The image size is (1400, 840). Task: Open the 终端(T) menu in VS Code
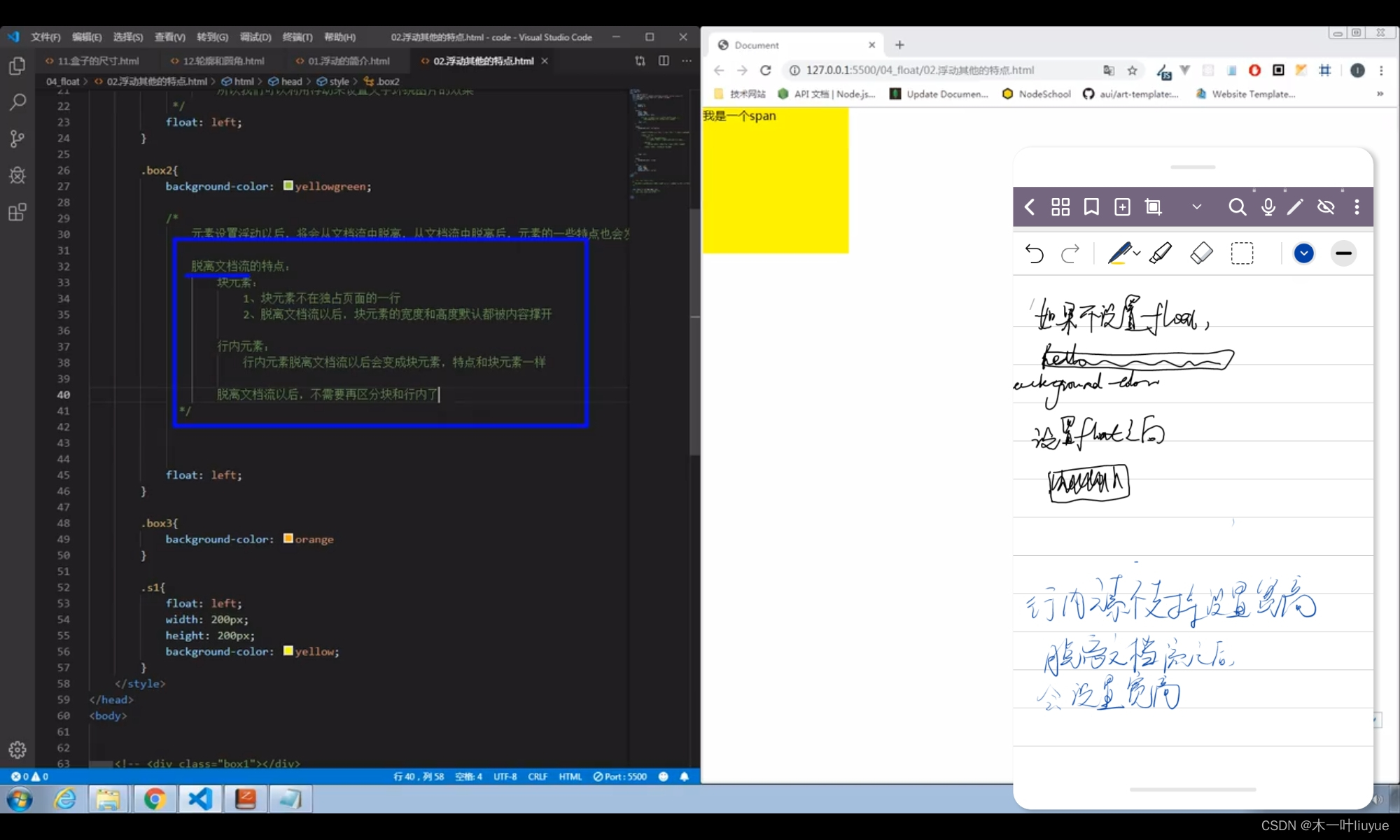[x=297, y=37]
